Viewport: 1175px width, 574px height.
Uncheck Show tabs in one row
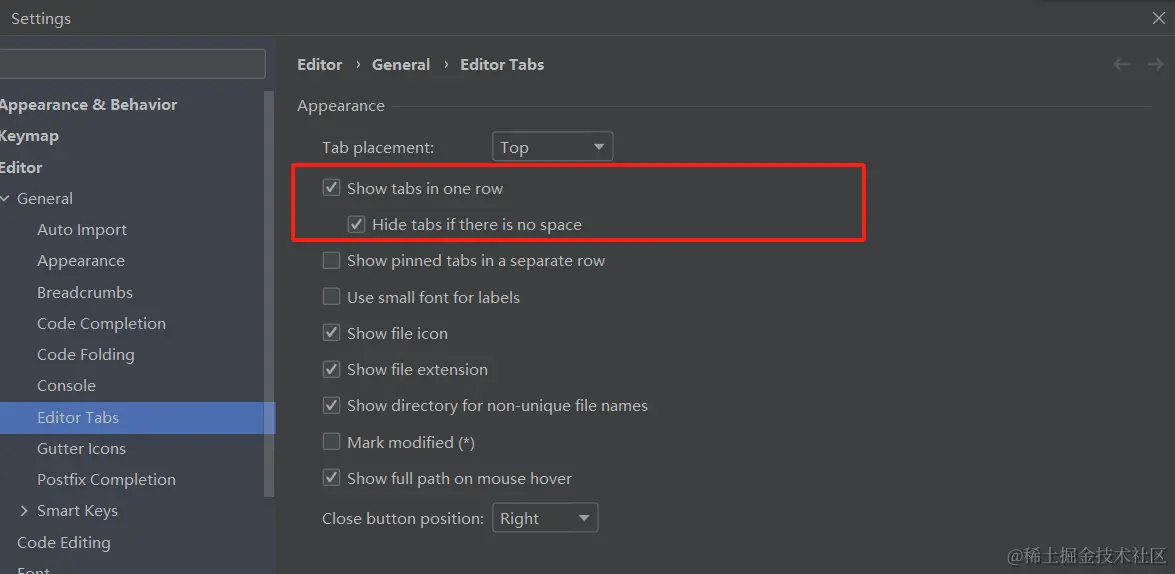[x=332, y=188]
